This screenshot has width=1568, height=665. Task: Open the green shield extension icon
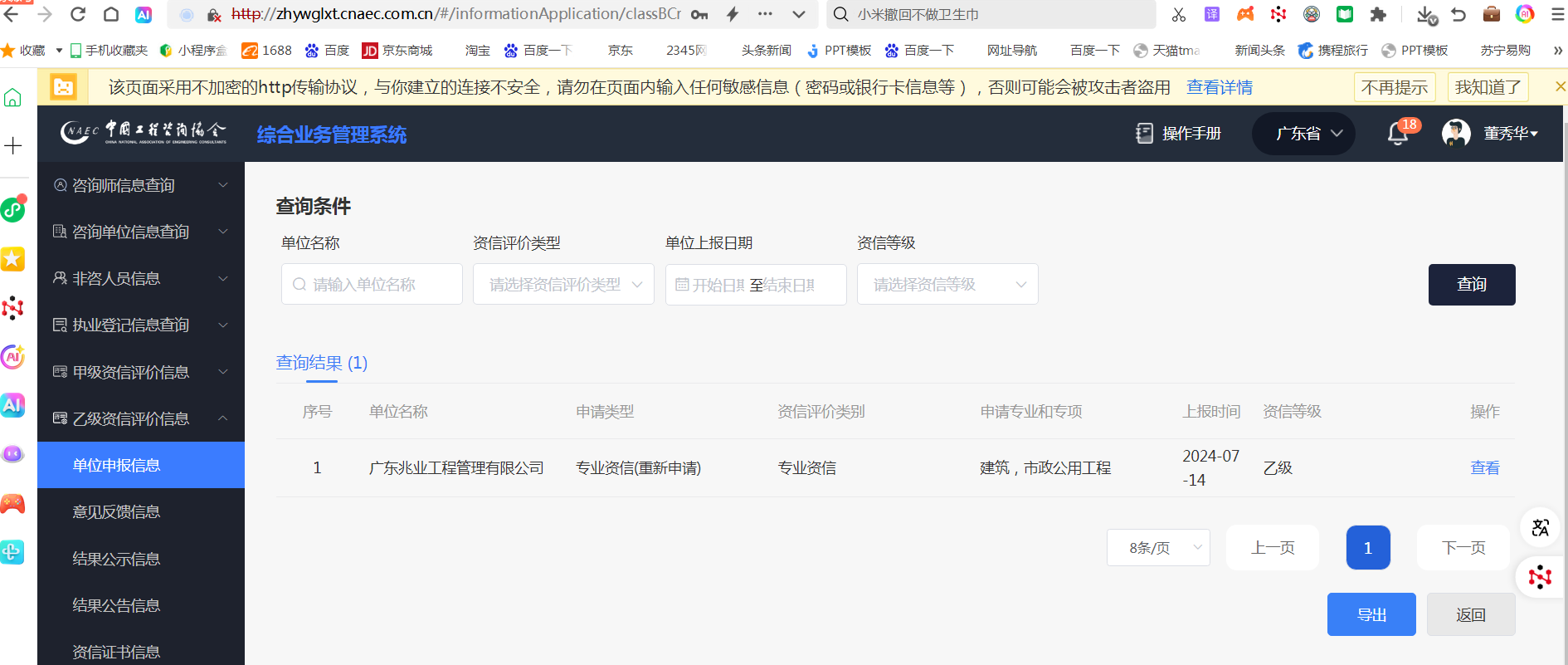(x=1345, y=14)
